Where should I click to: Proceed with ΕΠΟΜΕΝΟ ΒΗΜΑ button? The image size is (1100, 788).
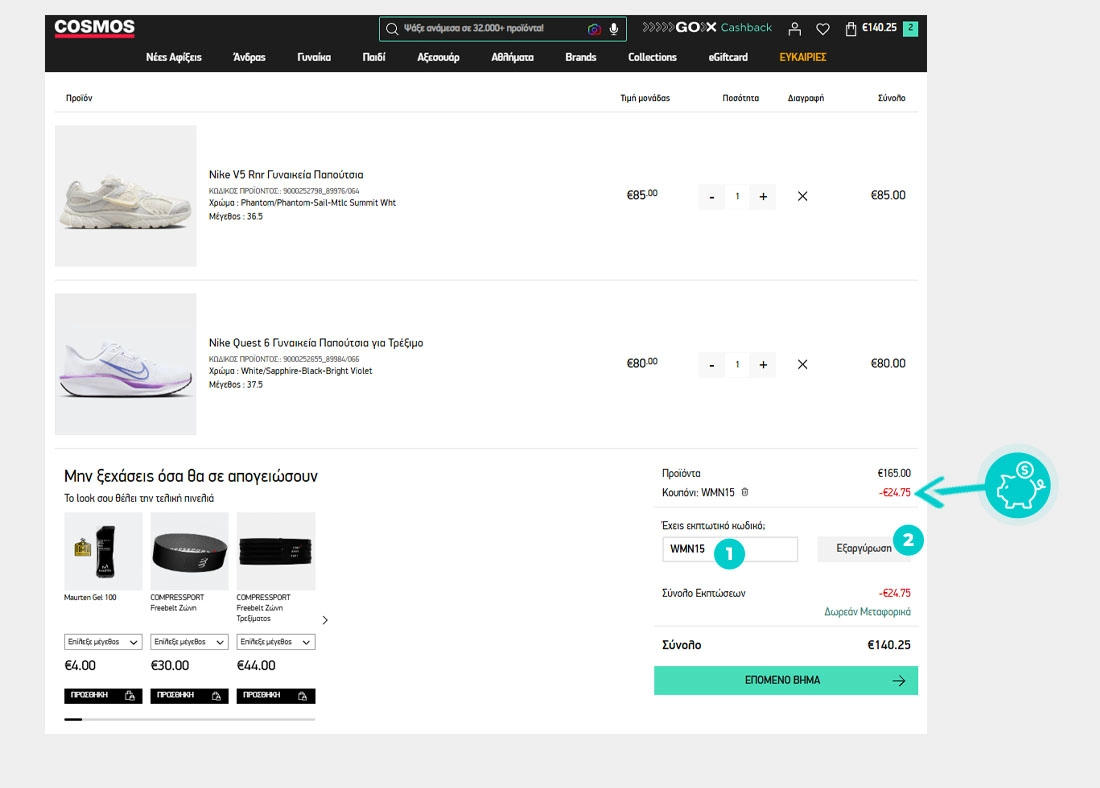(786, 681)
